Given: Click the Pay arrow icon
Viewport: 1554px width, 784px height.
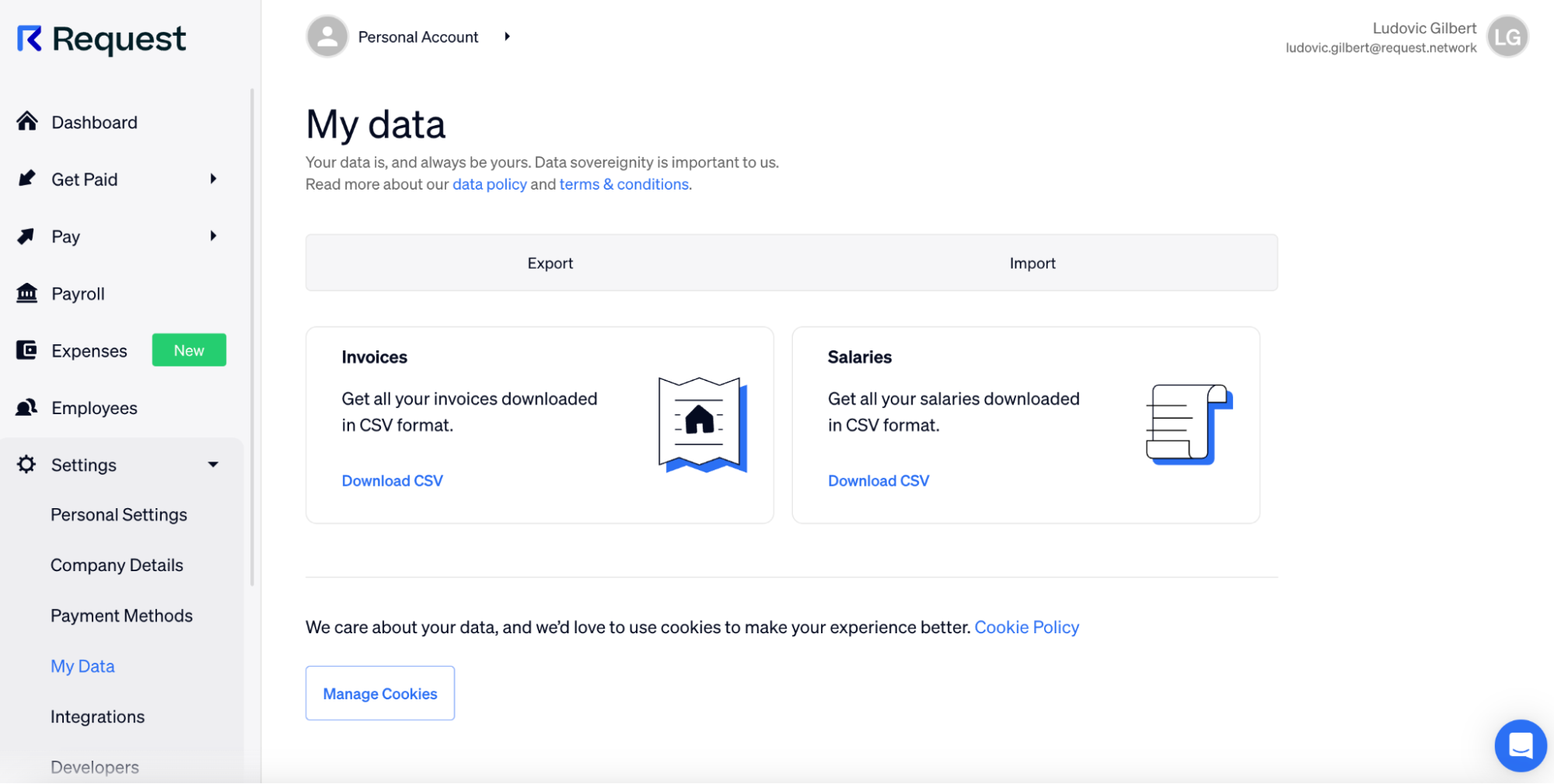Looking at the screenshot, I should 26,235.
